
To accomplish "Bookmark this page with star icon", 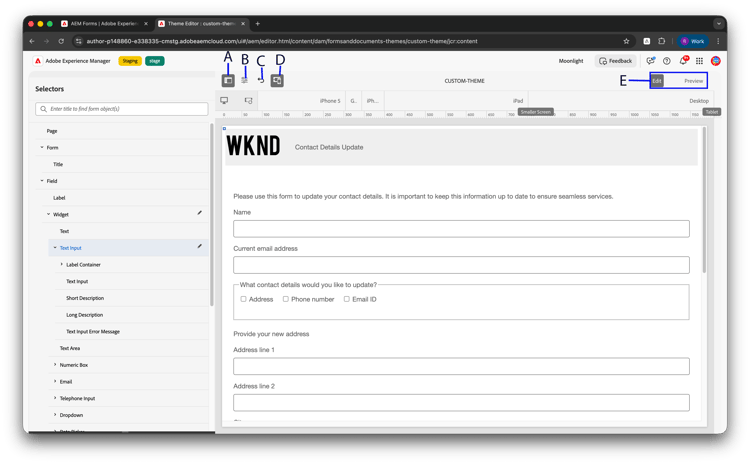I will [626, 41].
